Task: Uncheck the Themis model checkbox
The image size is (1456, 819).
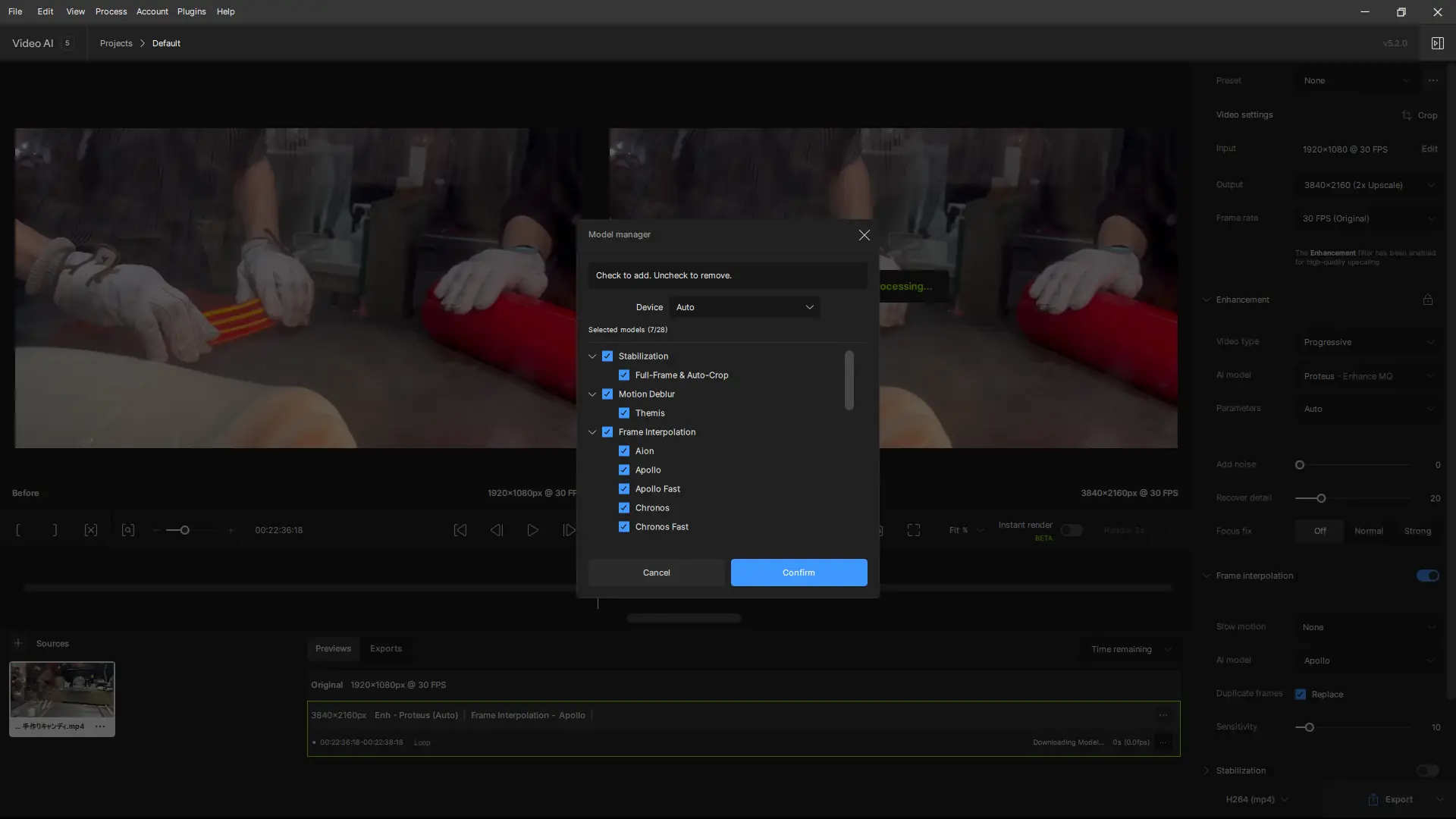Action: pyautogui.click(x=624, y=413)
